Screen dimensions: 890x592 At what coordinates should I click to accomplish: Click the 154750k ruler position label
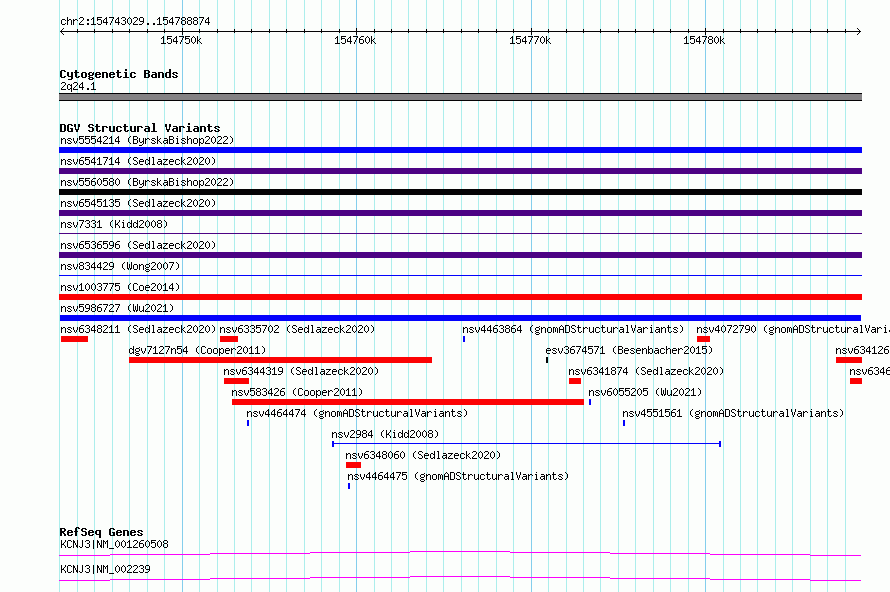pyautogui.click(x=180, y=40)
